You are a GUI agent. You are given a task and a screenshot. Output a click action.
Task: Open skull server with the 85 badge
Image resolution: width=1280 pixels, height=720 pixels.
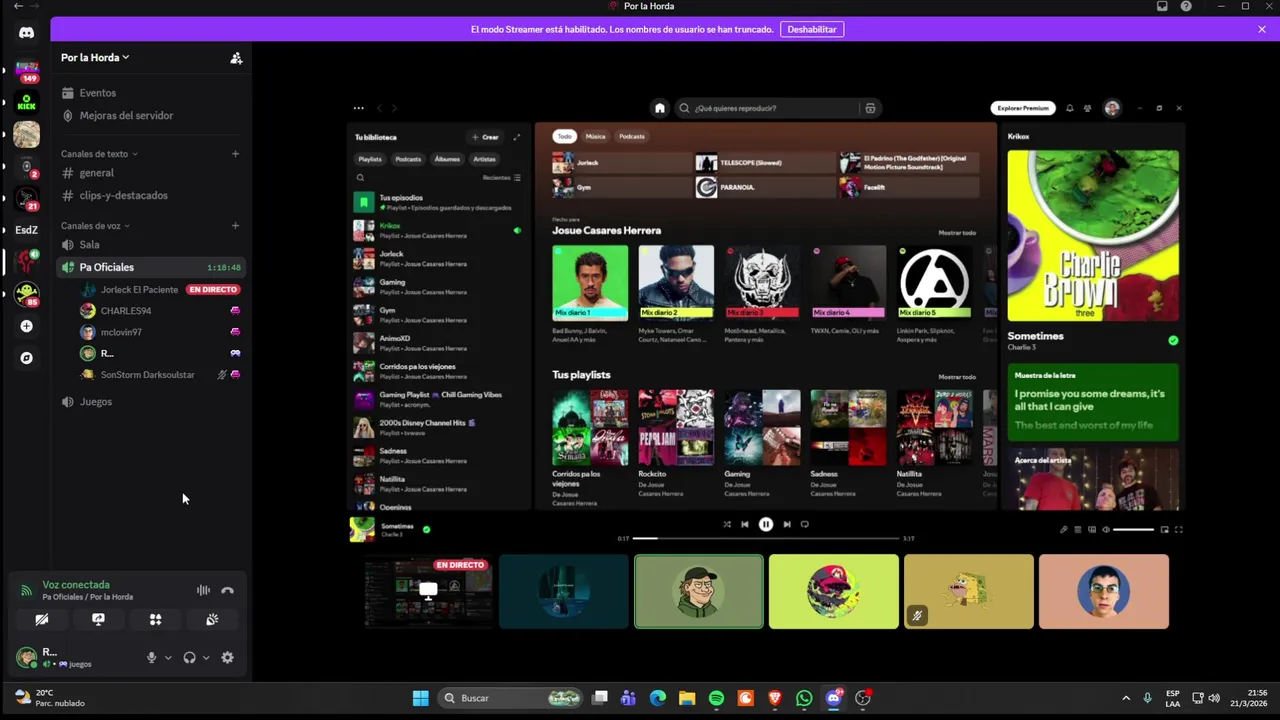coord(26,293)
